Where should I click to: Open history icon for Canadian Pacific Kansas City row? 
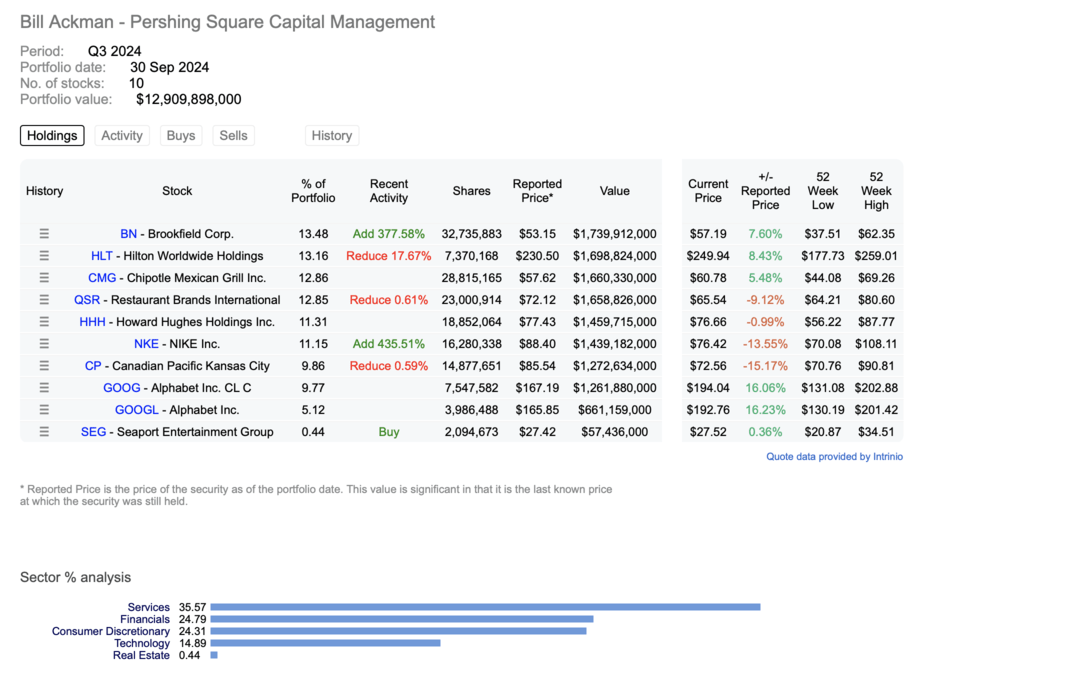tap(44, 365)
